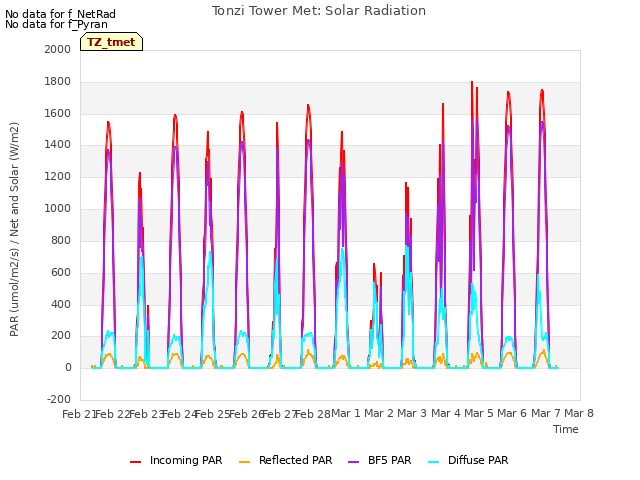Click the Mar 7 x-axis date label

click(546, 413)
